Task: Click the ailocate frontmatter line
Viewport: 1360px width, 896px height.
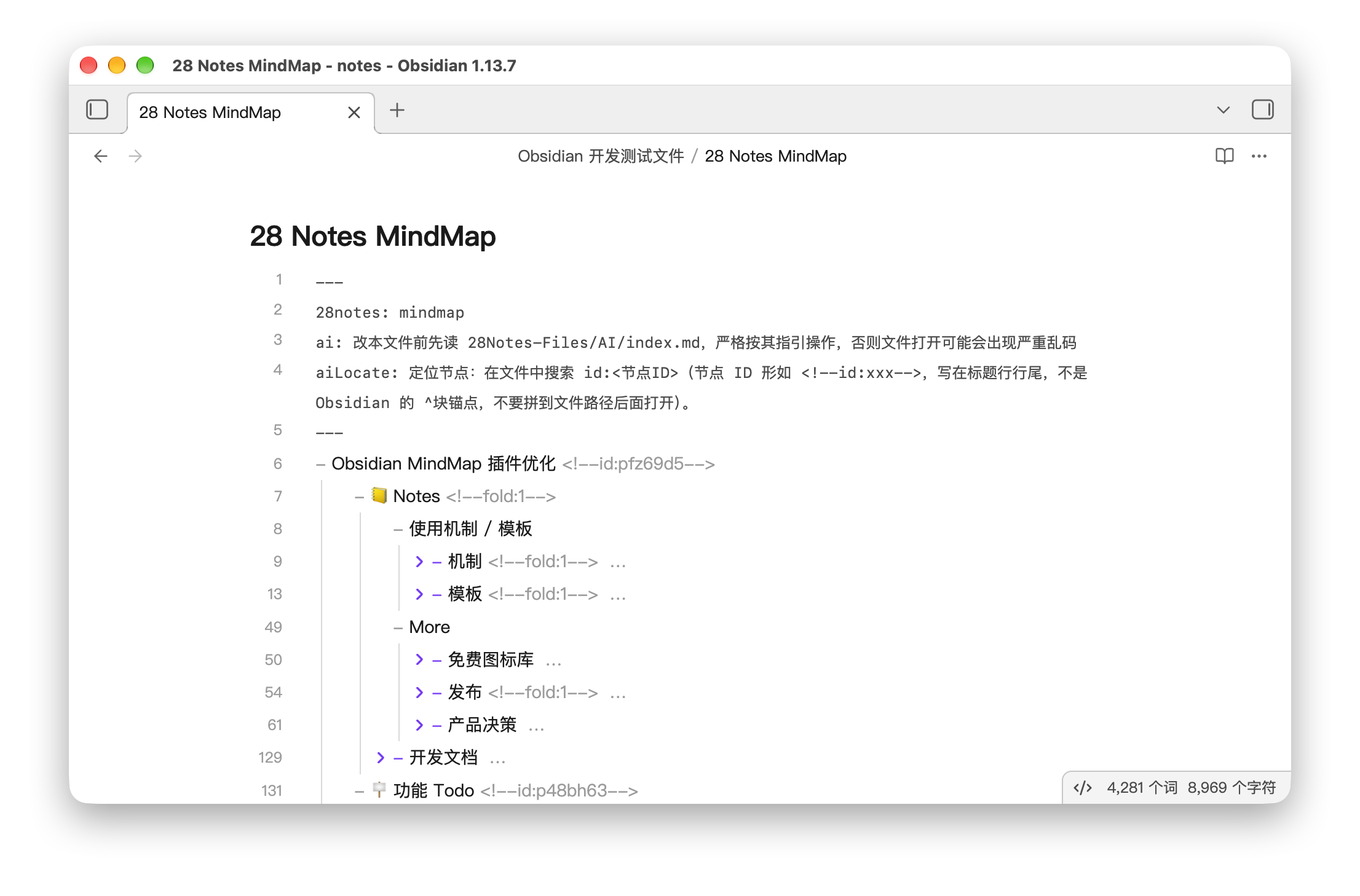Action: click(702, 388)
